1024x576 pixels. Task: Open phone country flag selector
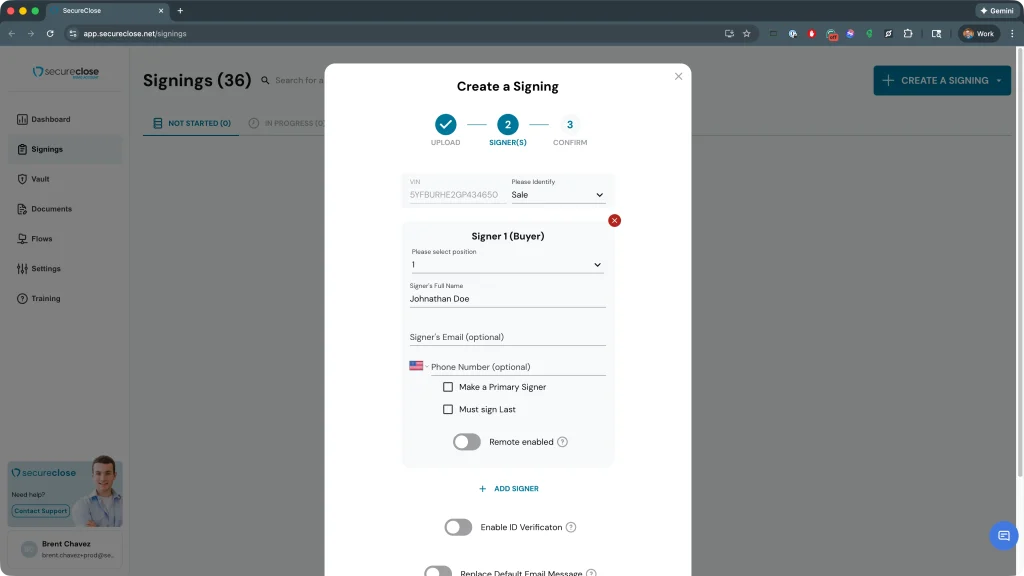pos(417,366)
